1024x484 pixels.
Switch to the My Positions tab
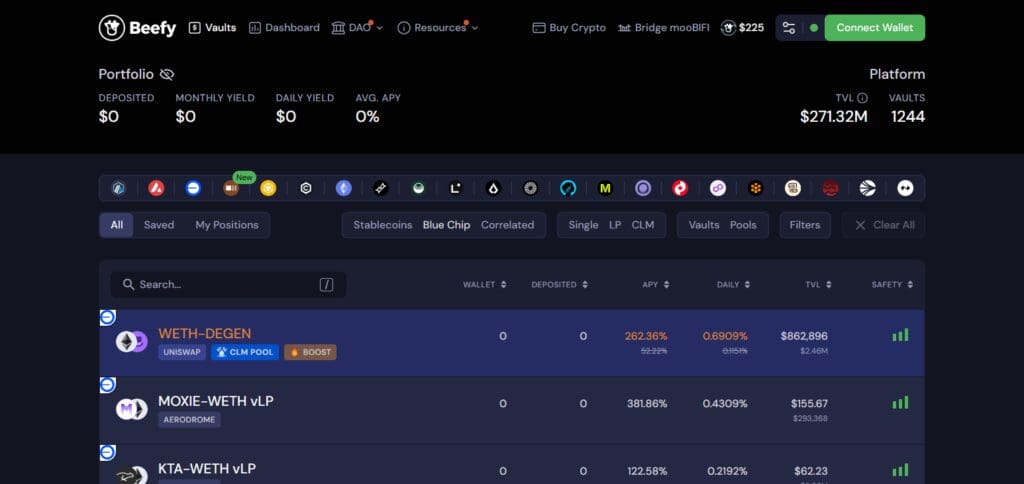coord(227,225)
